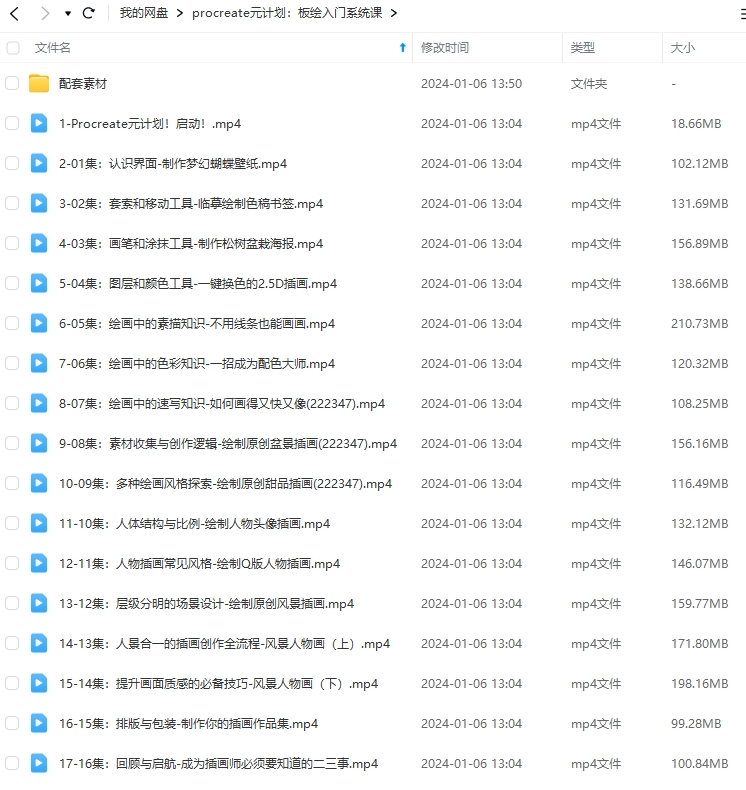Open the navigation history dropdown triangle

pos(68,14)
